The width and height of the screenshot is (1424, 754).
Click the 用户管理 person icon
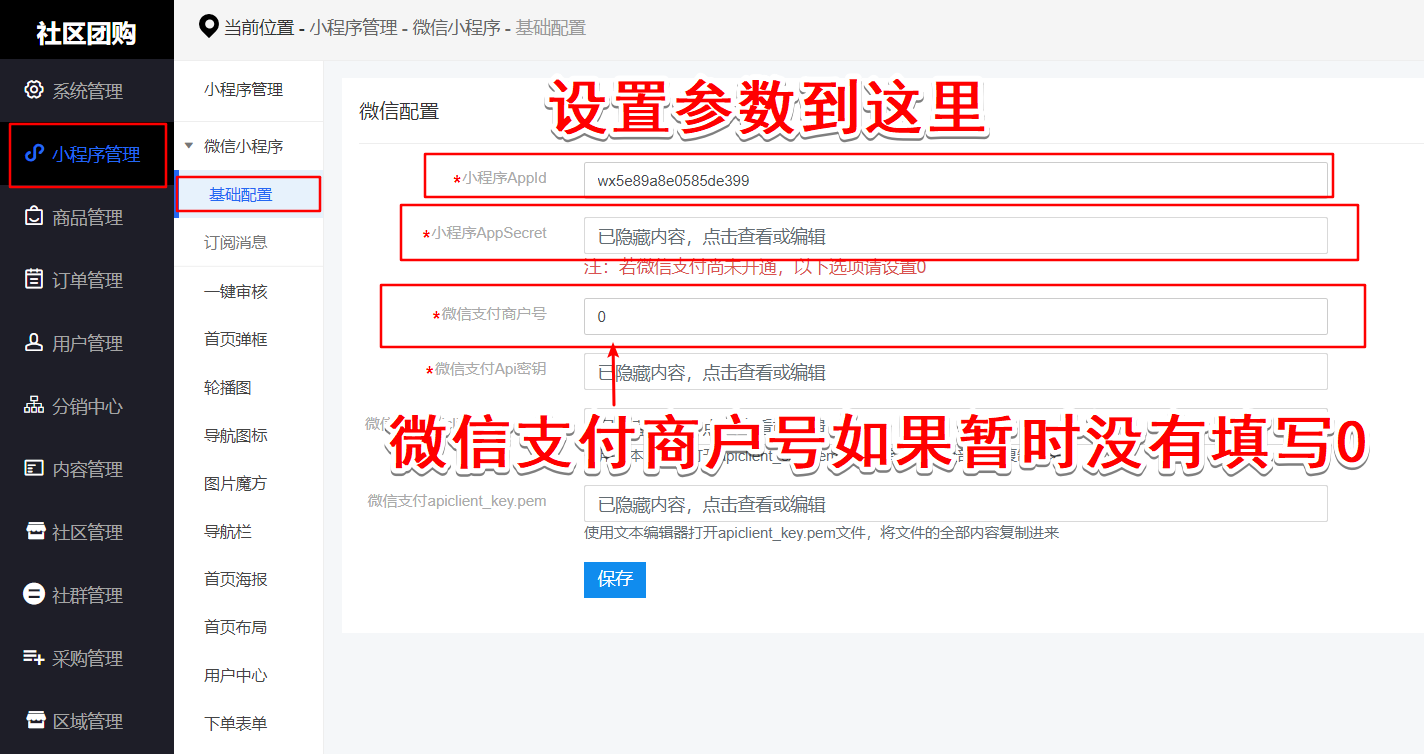[34, 343]
